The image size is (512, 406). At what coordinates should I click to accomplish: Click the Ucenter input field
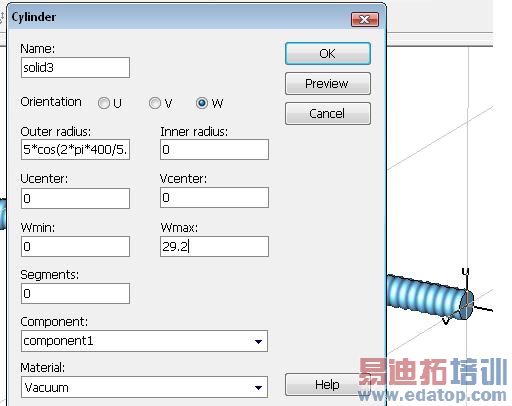[75, 198]
